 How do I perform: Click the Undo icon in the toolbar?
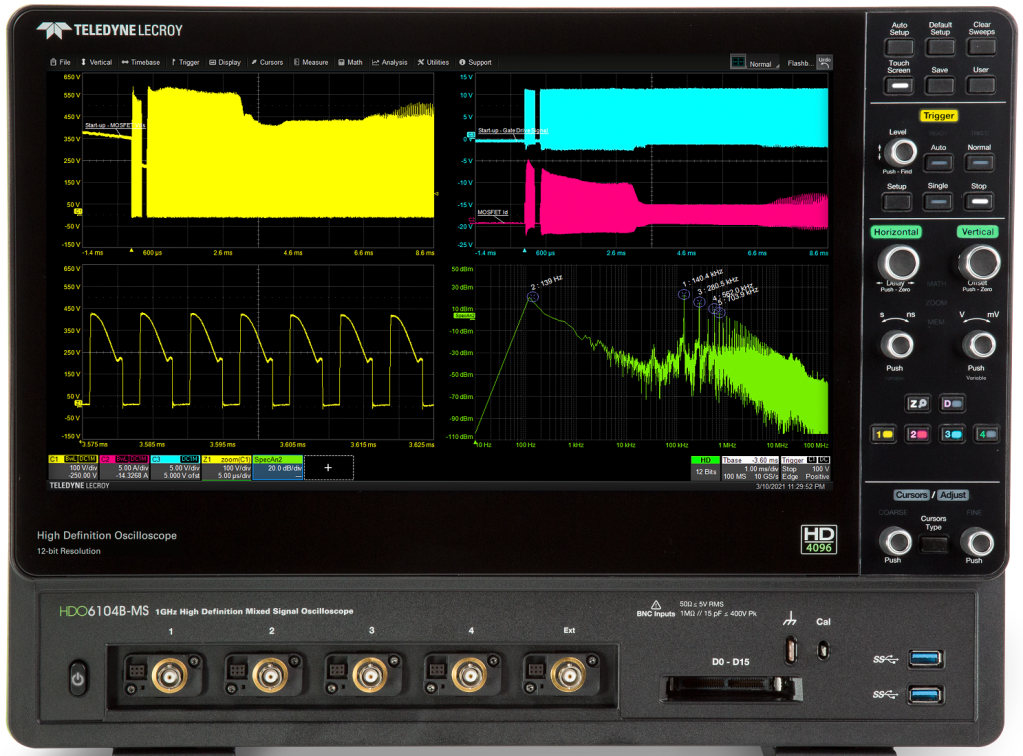click(825, 62)
